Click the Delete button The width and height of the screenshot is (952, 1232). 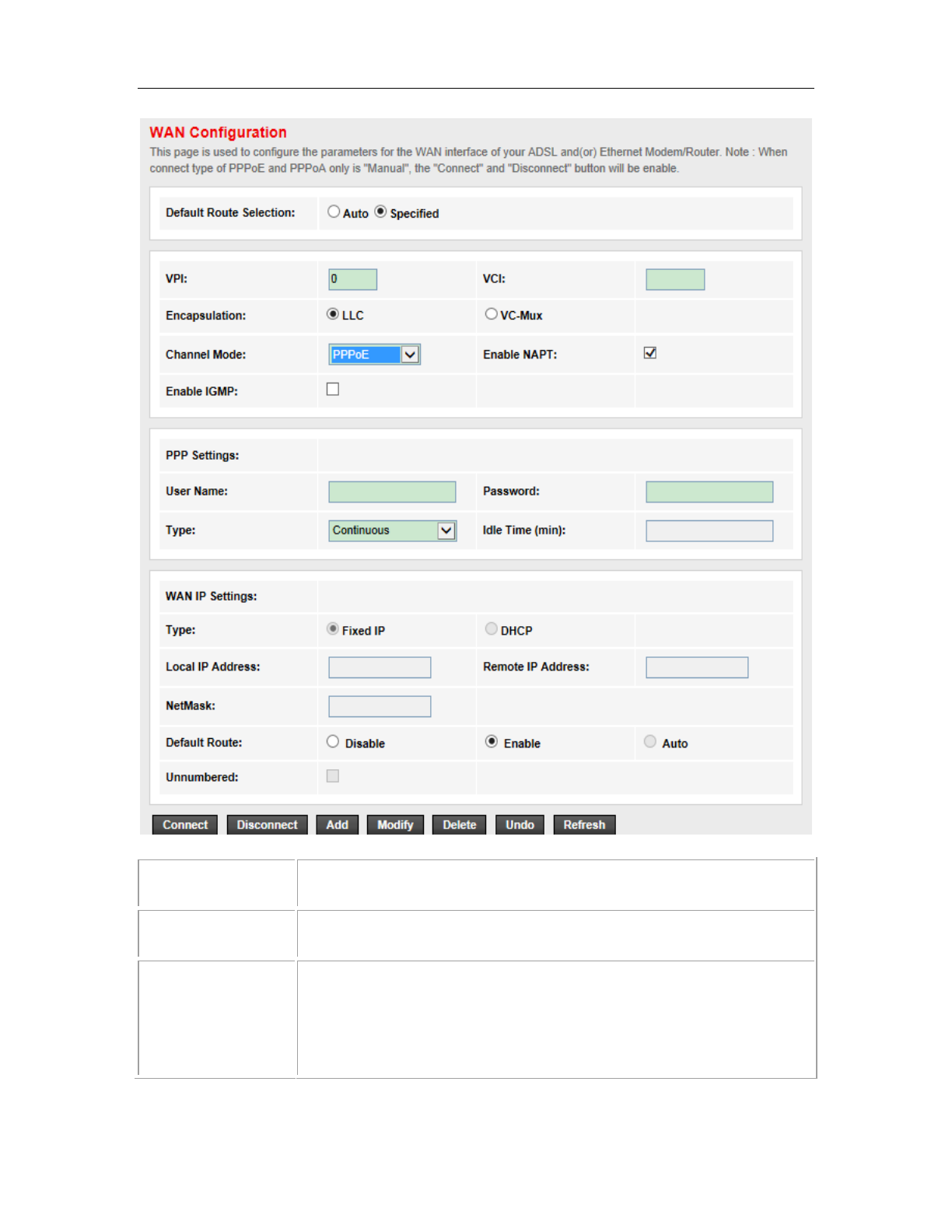tap(460, 825)
